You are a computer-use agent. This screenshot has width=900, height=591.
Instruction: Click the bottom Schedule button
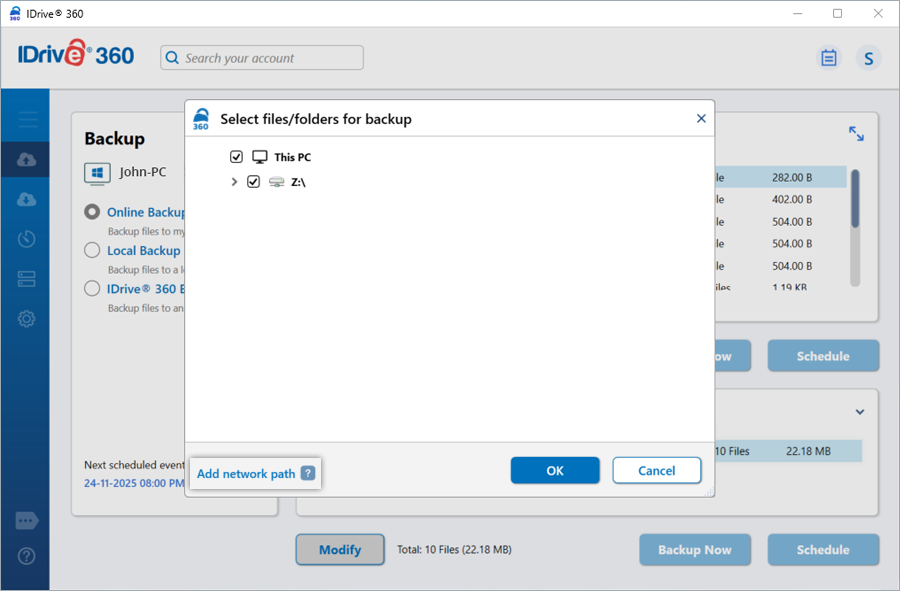pos(823,550)
